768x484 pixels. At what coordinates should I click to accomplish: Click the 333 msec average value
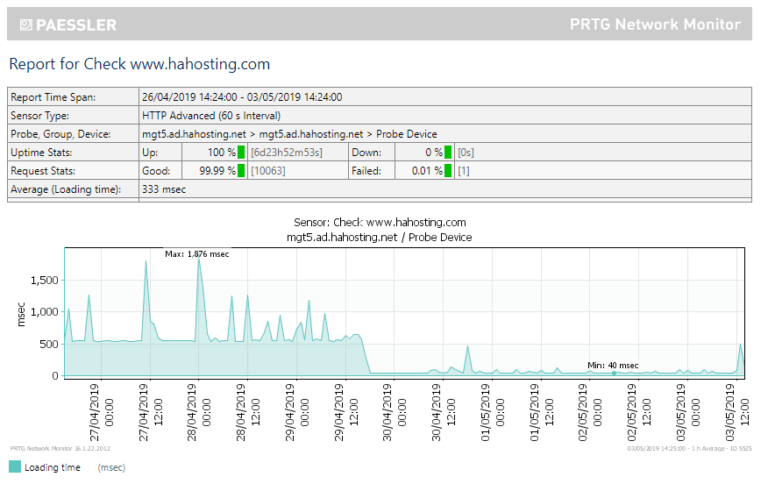coord(164,189)
